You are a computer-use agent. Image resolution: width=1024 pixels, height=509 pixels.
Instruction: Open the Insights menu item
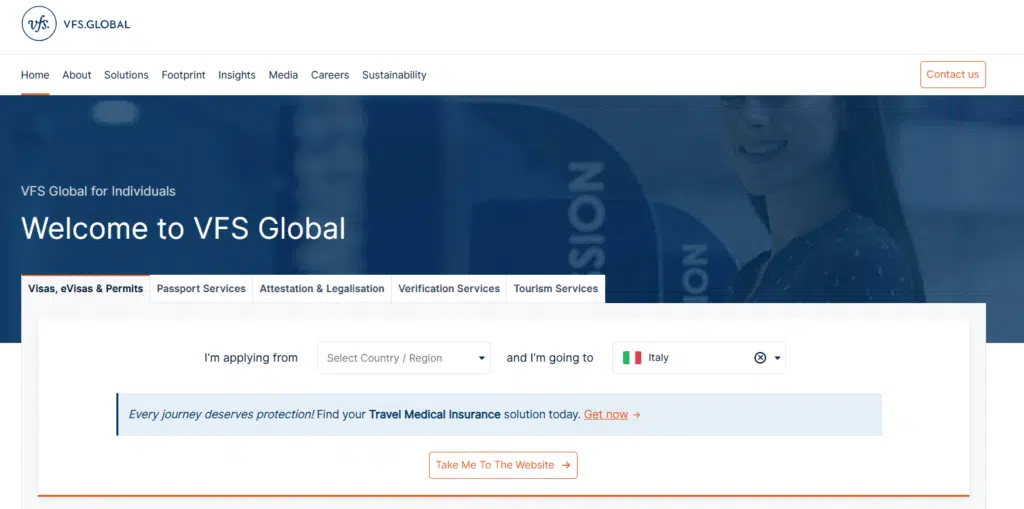pos(237,75)
